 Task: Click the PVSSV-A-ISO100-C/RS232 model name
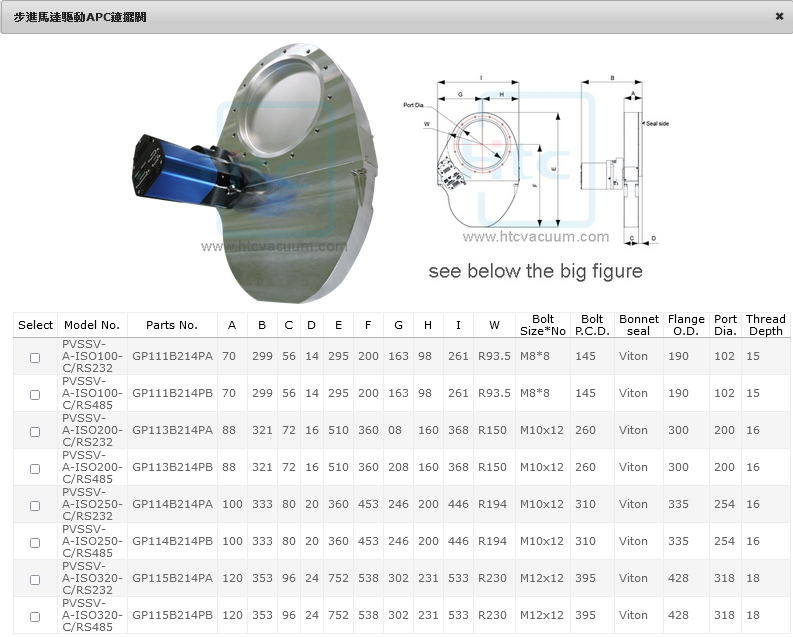[x=93, y=356]
